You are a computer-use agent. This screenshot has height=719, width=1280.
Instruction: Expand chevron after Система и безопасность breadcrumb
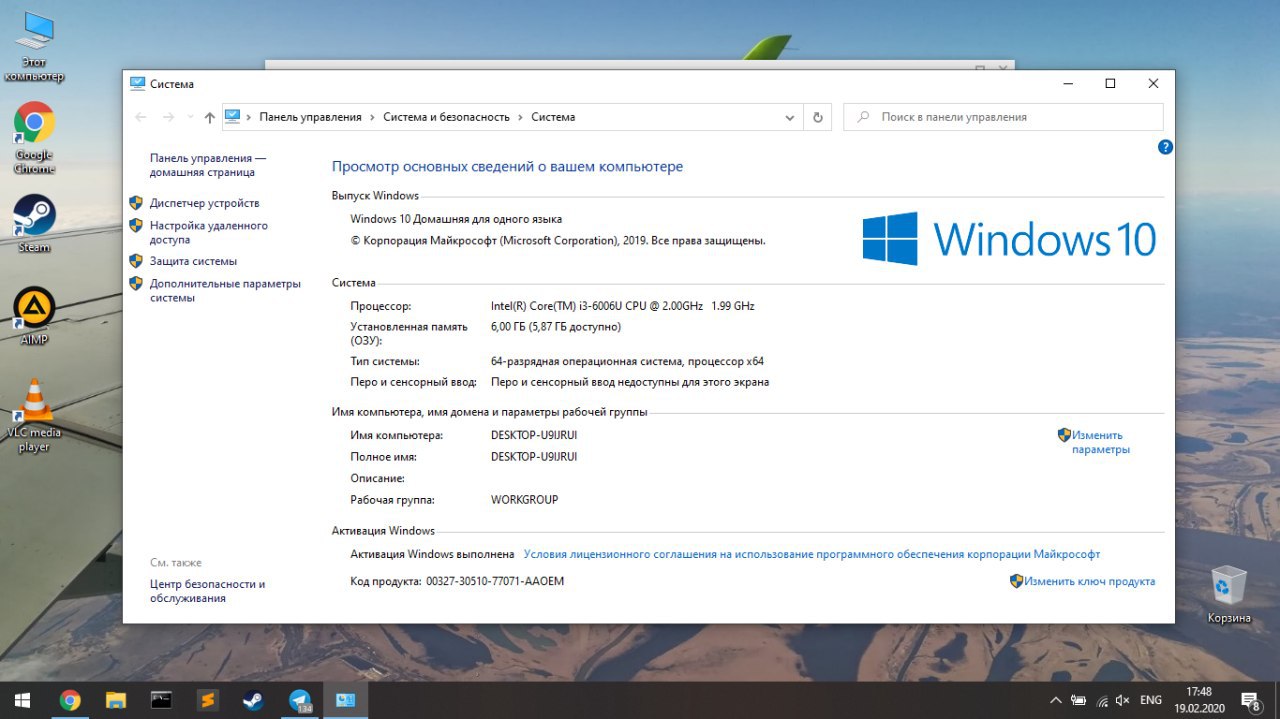tap(520, 117)
